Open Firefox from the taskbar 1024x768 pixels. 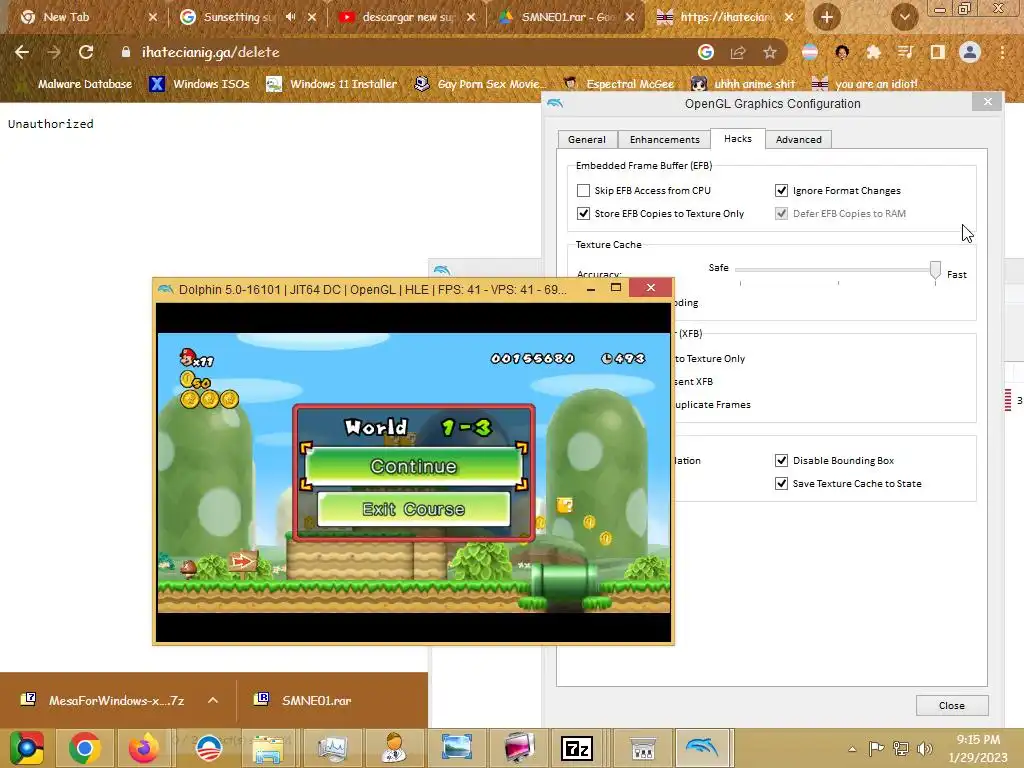144,748
